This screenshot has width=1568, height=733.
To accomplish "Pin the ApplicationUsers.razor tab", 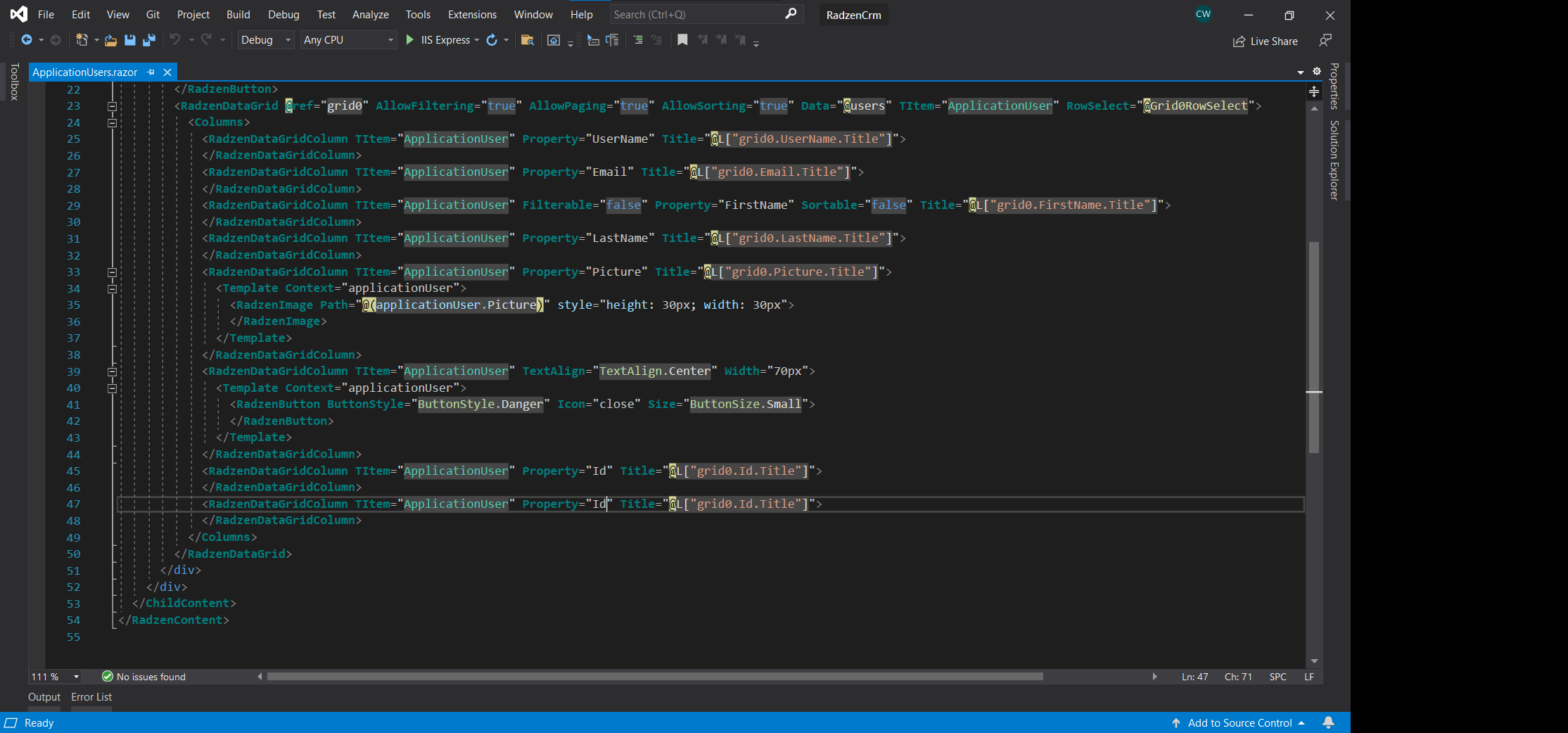I will pos(151,72).
